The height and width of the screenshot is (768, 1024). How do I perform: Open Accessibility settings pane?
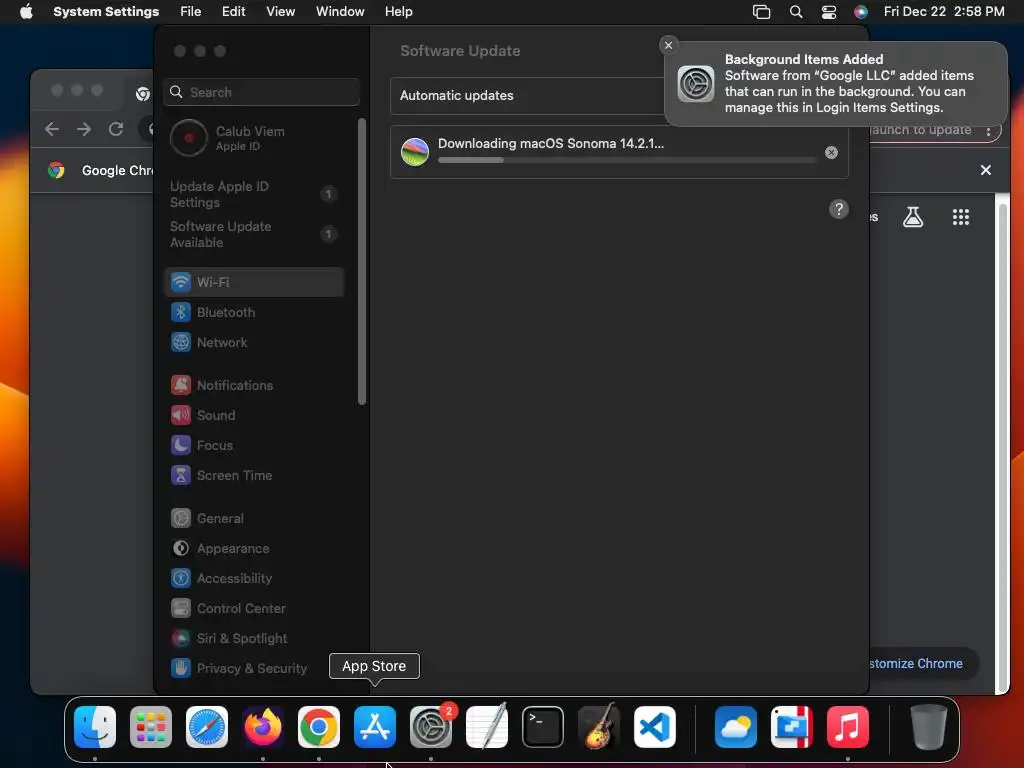click(254, 579)
